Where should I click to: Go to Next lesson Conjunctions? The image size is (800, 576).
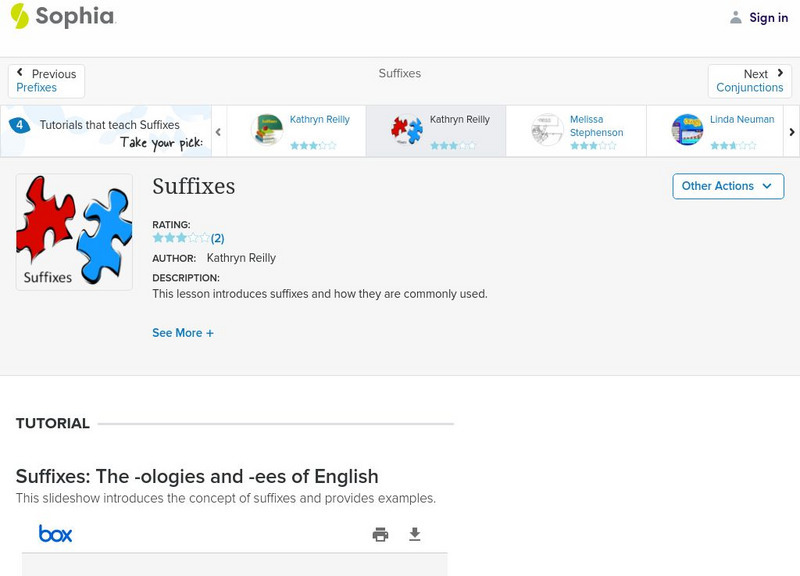point(750,80)
